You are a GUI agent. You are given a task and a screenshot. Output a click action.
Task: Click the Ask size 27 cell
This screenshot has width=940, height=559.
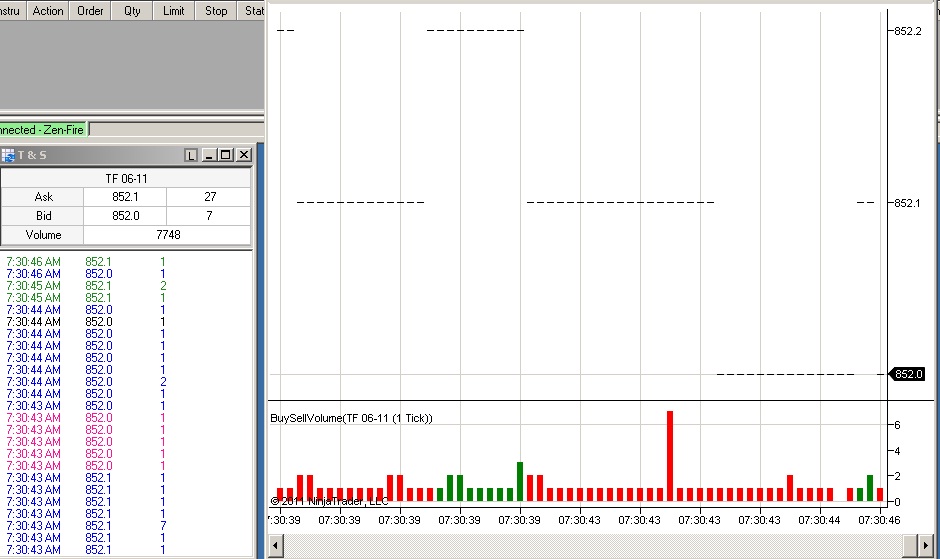pyautogui.click(x=209, y=197)
